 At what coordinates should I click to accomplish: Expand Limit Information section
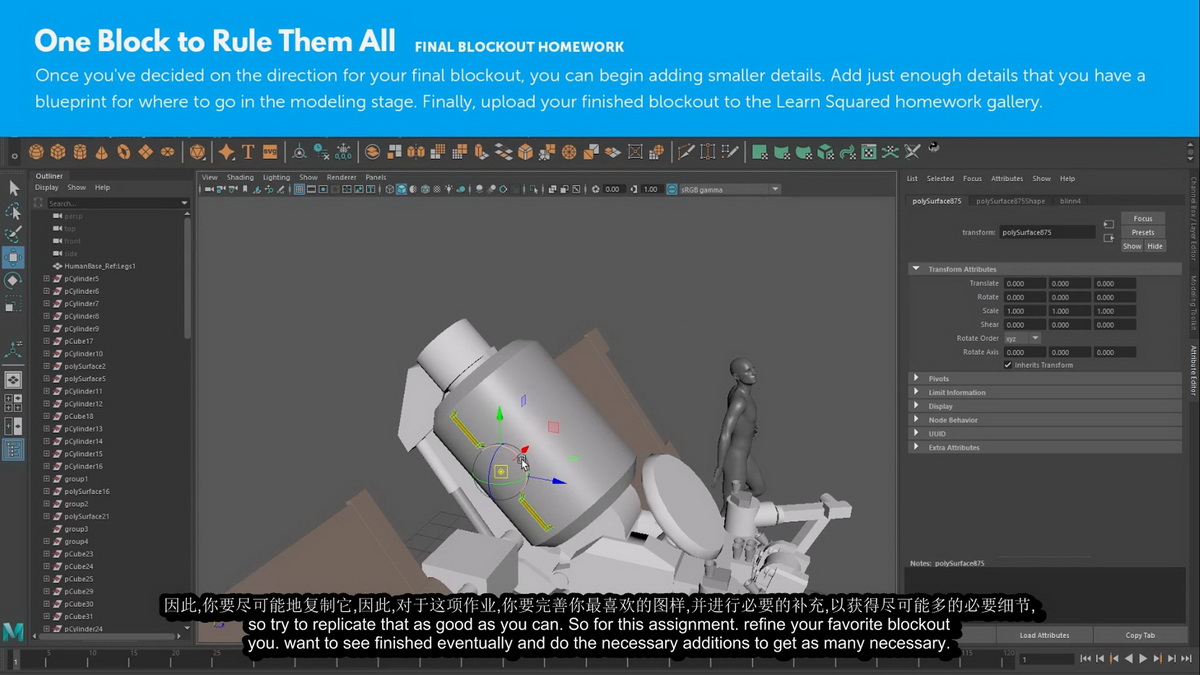[x=916, y=393]
